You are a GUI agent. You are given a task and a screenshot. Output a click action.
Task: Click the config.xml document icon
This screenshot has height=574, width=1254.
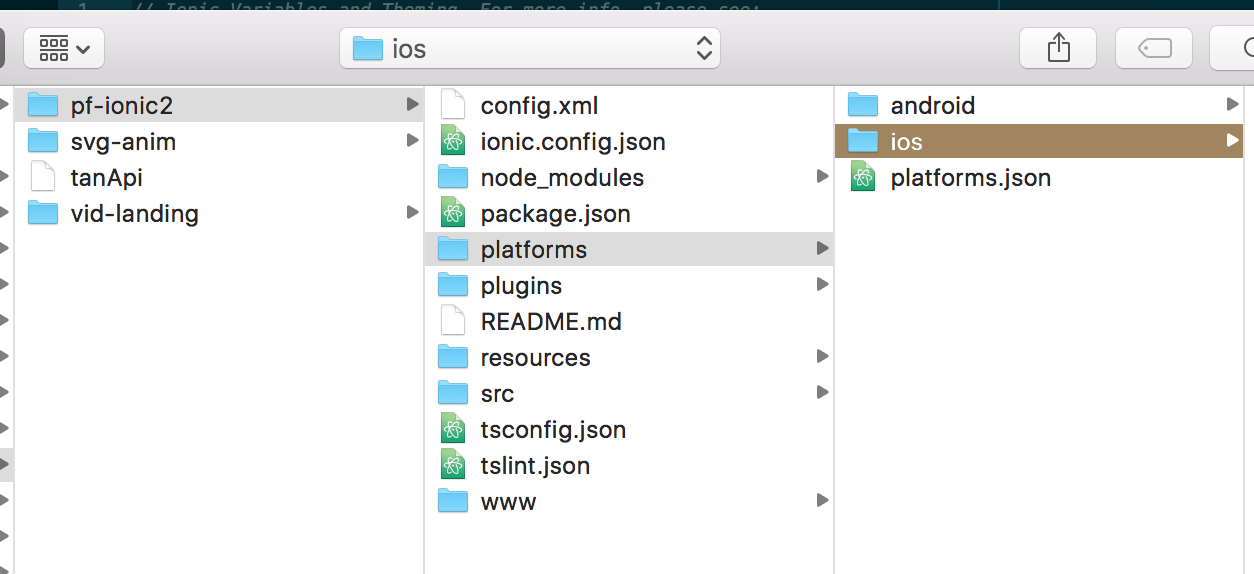tap(453, 106)
